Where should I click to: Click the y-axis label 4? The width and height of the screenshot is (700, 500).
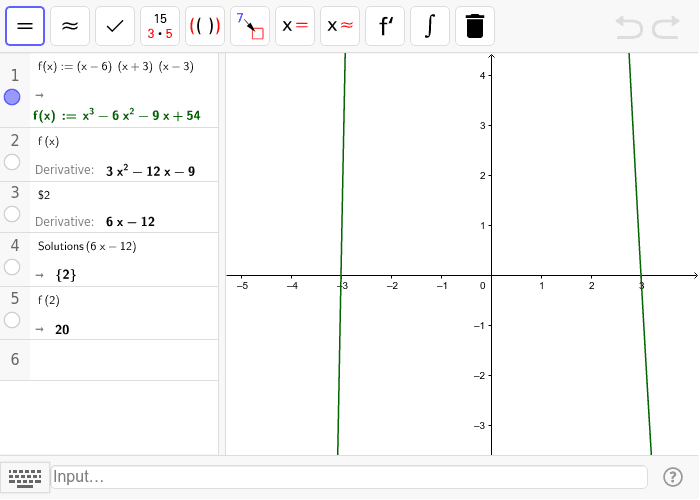pyautogui.click(x=483, y=75)
